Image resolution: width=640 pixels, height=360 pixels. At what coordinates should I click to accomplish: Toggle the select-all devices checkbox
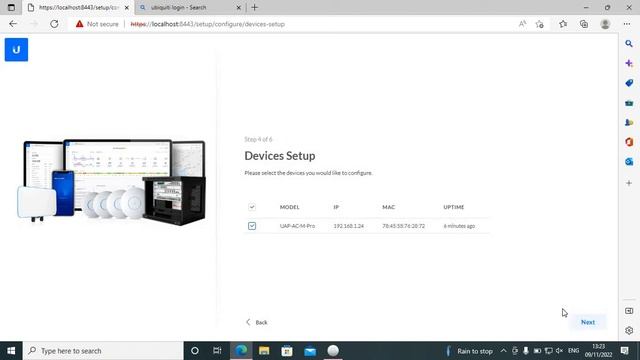(x=252, y=207)
